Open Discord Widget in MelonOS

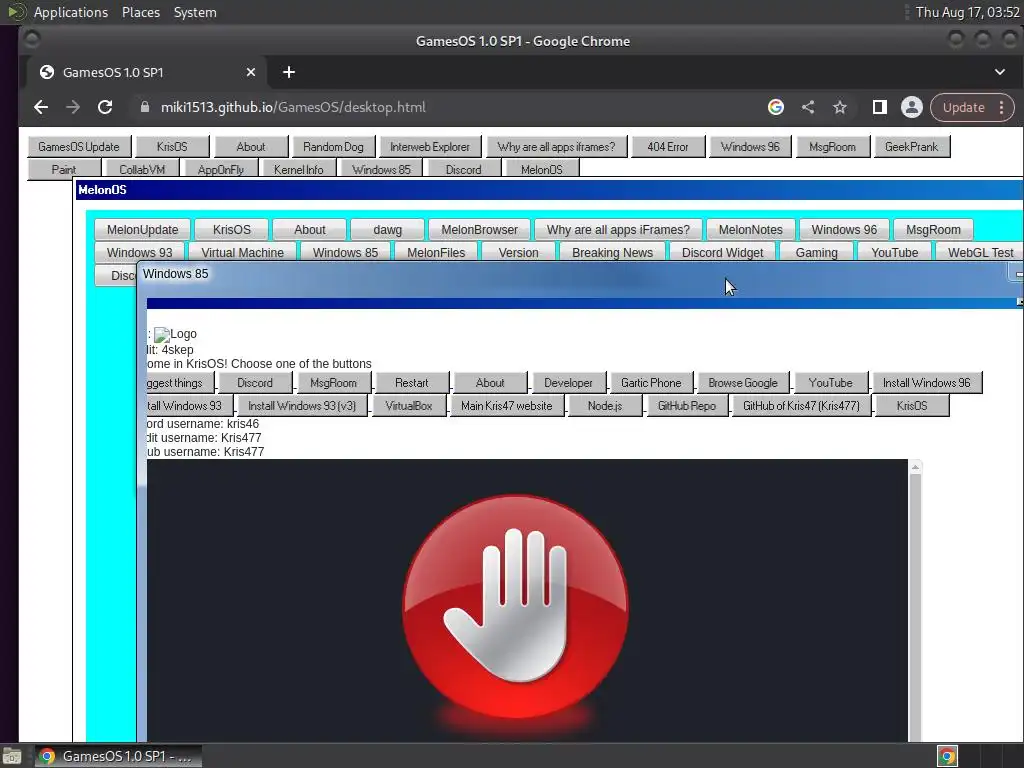click(722, 253)
